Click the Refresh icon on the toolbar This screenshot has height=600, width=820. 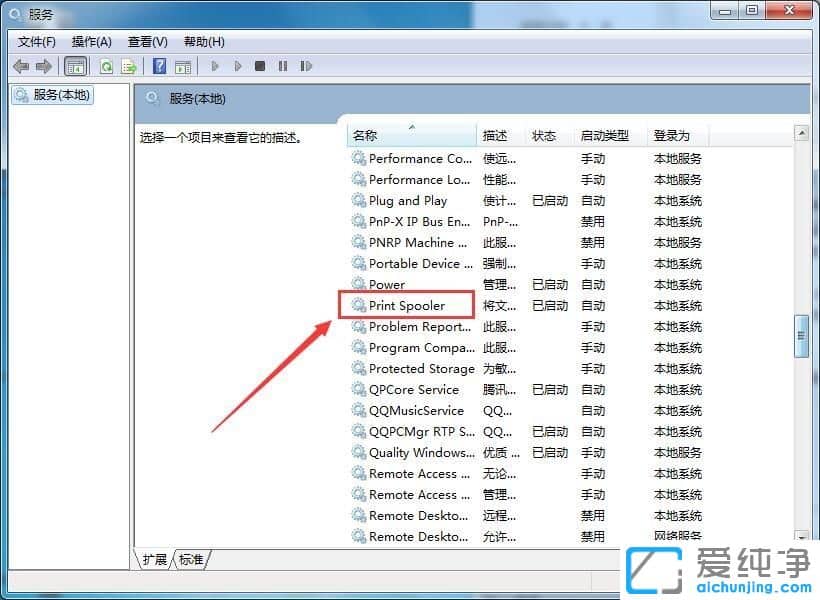(x=106, y=66)
